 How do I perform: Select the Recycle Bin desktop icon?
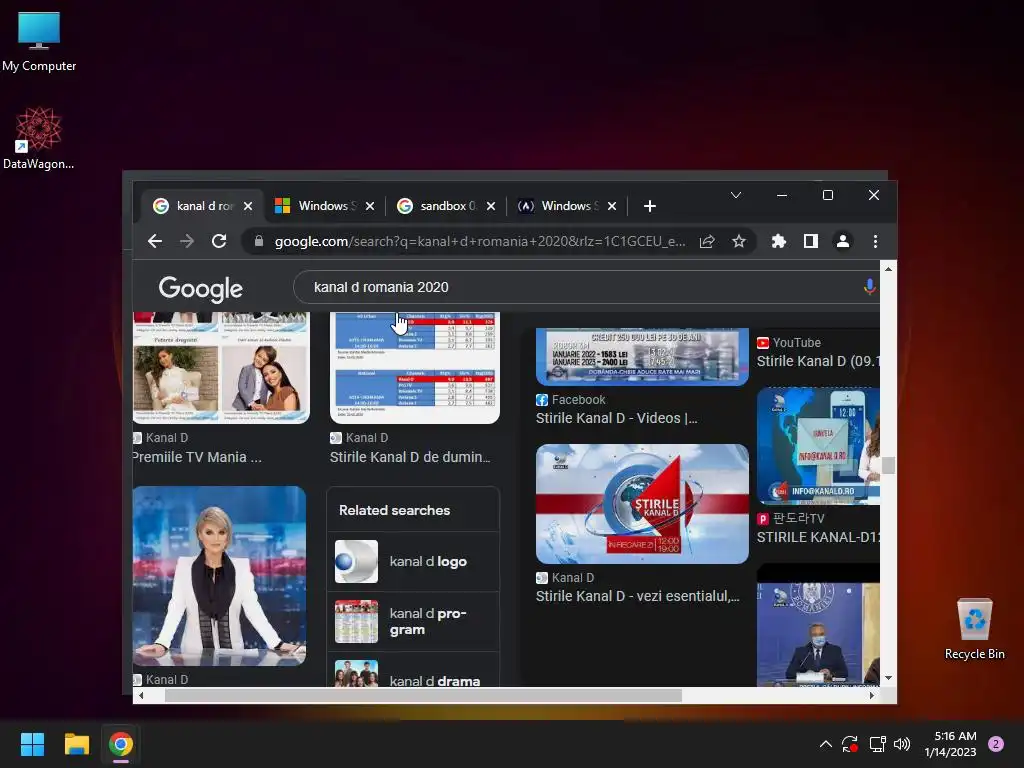coord(974,628)
